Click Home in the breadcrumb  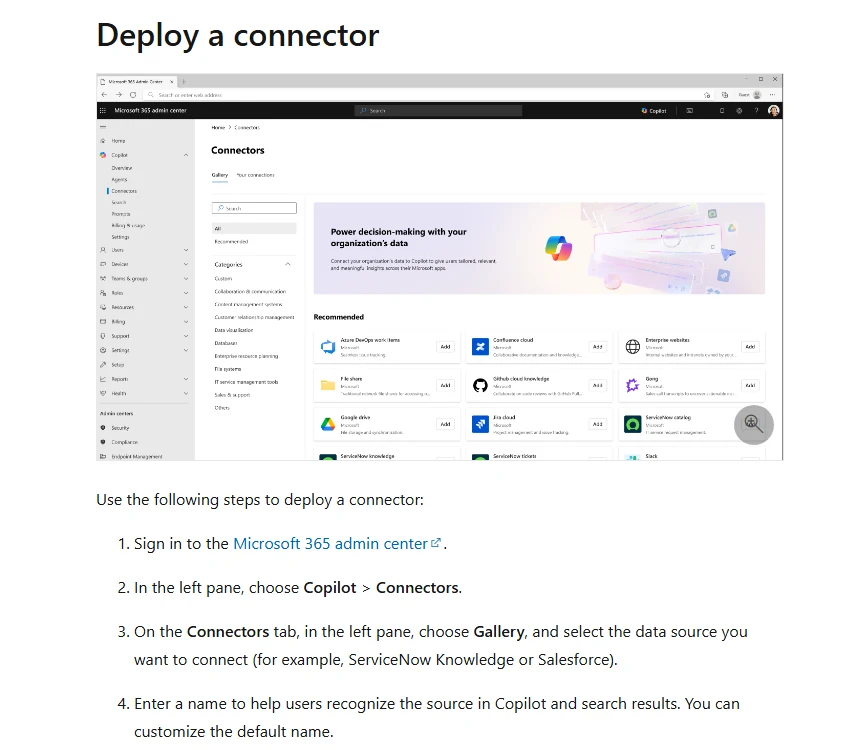(x=218, y=127)
